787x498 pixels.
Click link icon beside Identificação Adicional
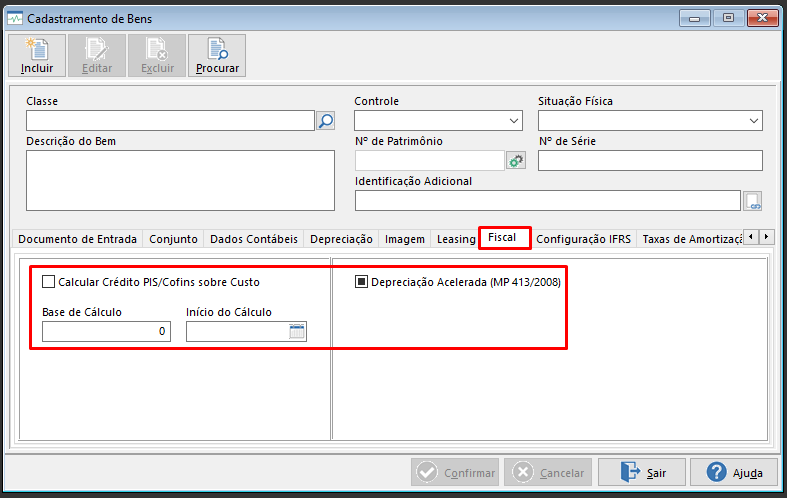[752, 201]
